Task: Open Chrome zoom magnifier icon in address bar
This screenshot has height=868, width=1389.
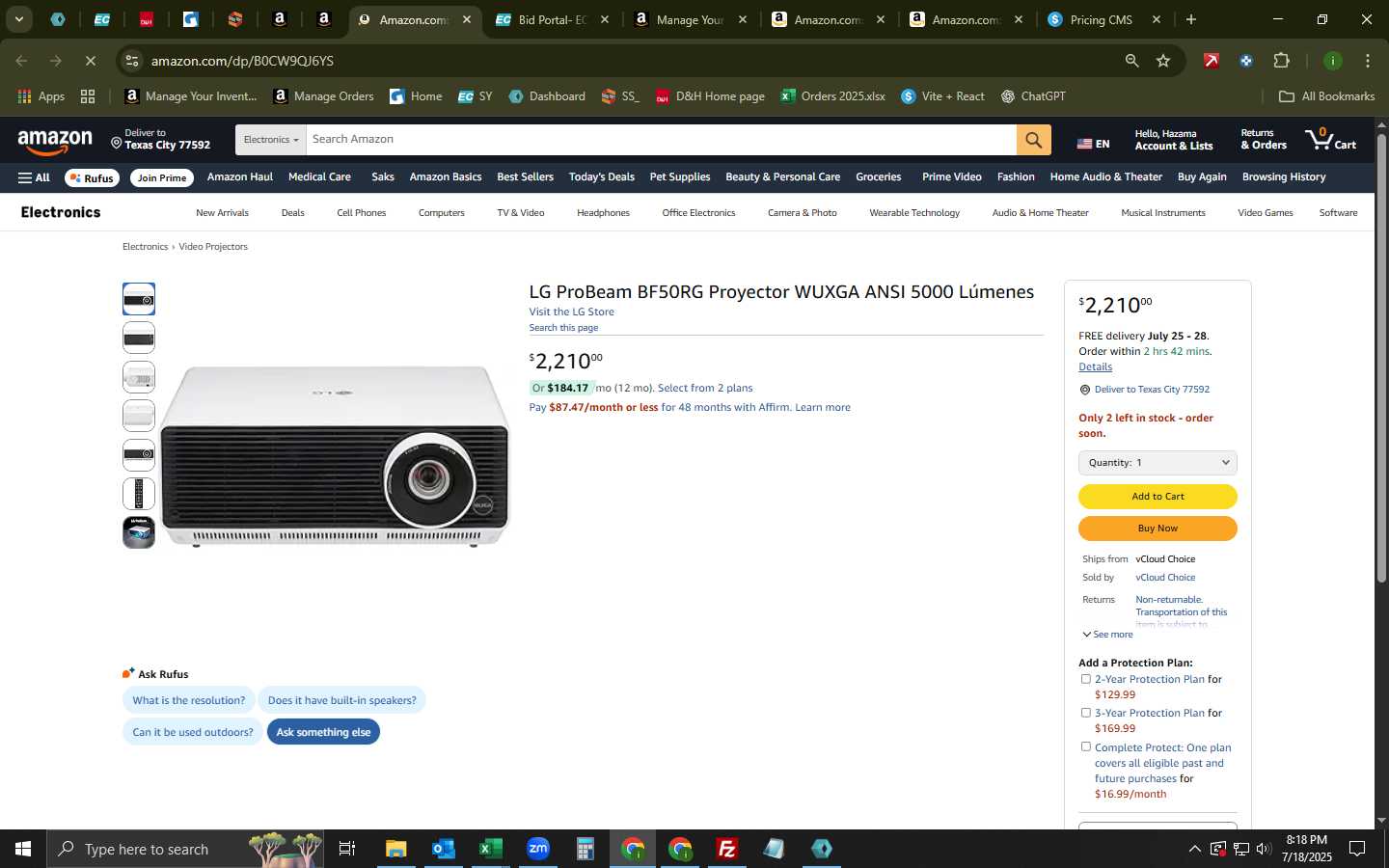Action: click(1131, 61)
